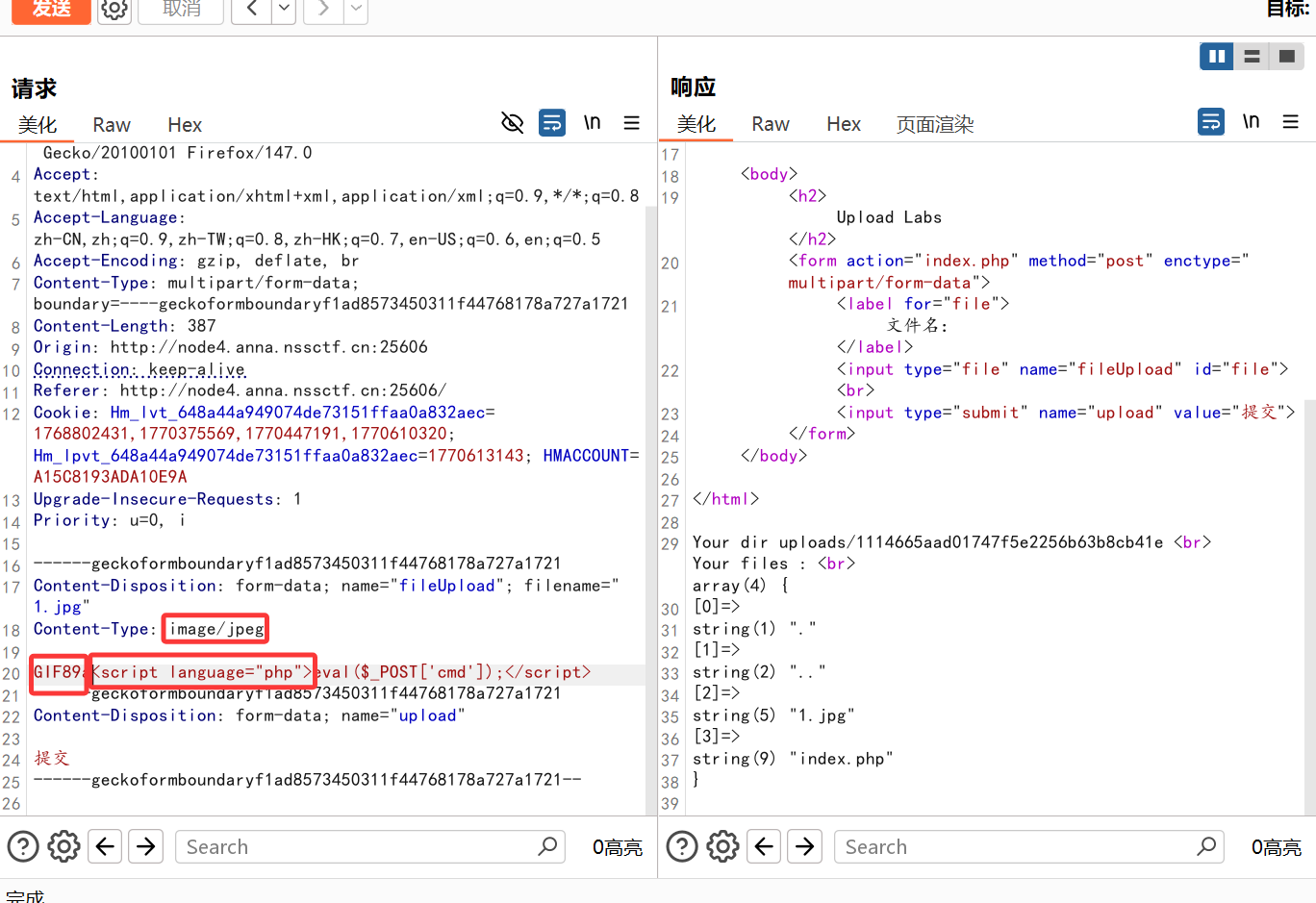Select top-bottom stacked layout view
Screen dimensions: 1316x903
[x=1252, y=57]
